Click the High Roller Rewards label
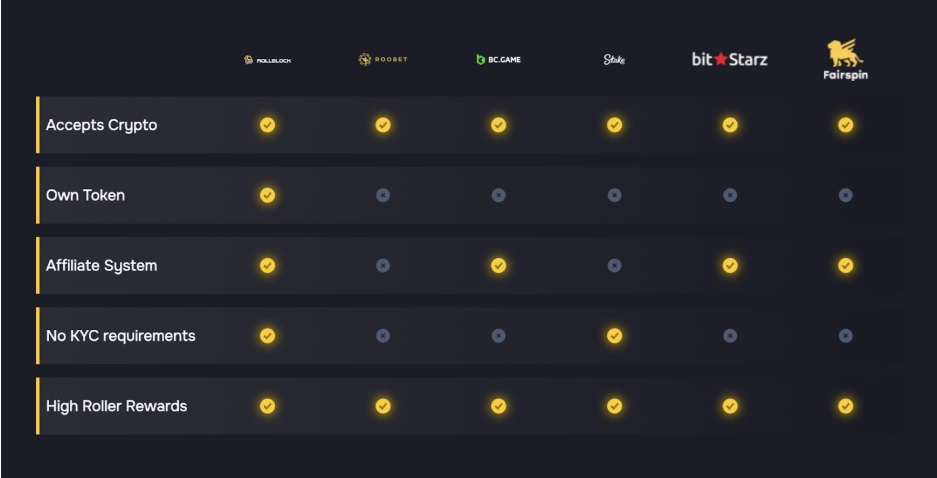The height and width of the screenshot is (478, 937). pyautogui.click(x=117, y=406)
